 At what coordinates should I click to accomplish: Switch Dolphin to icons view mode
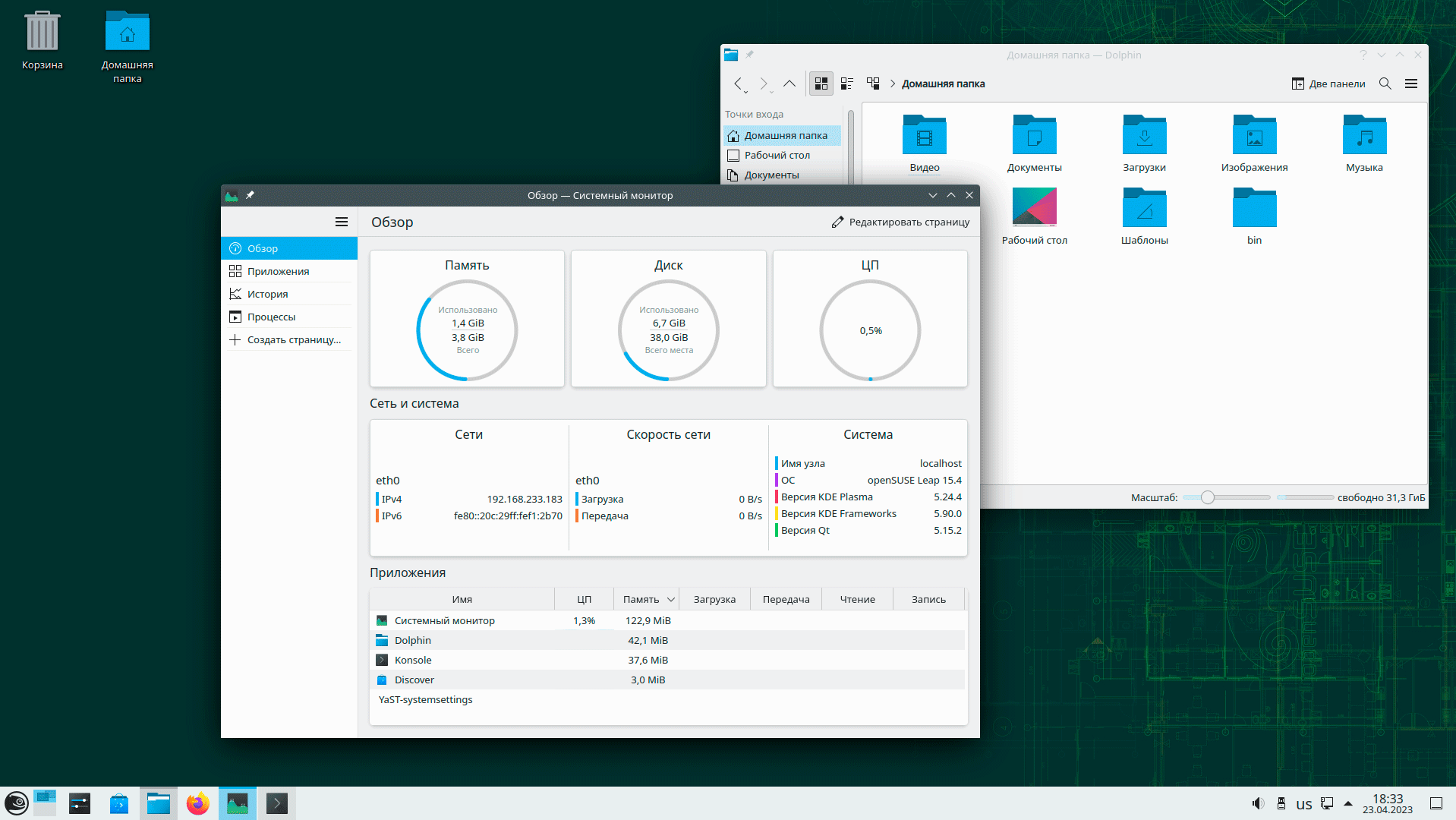pos(821,84)
